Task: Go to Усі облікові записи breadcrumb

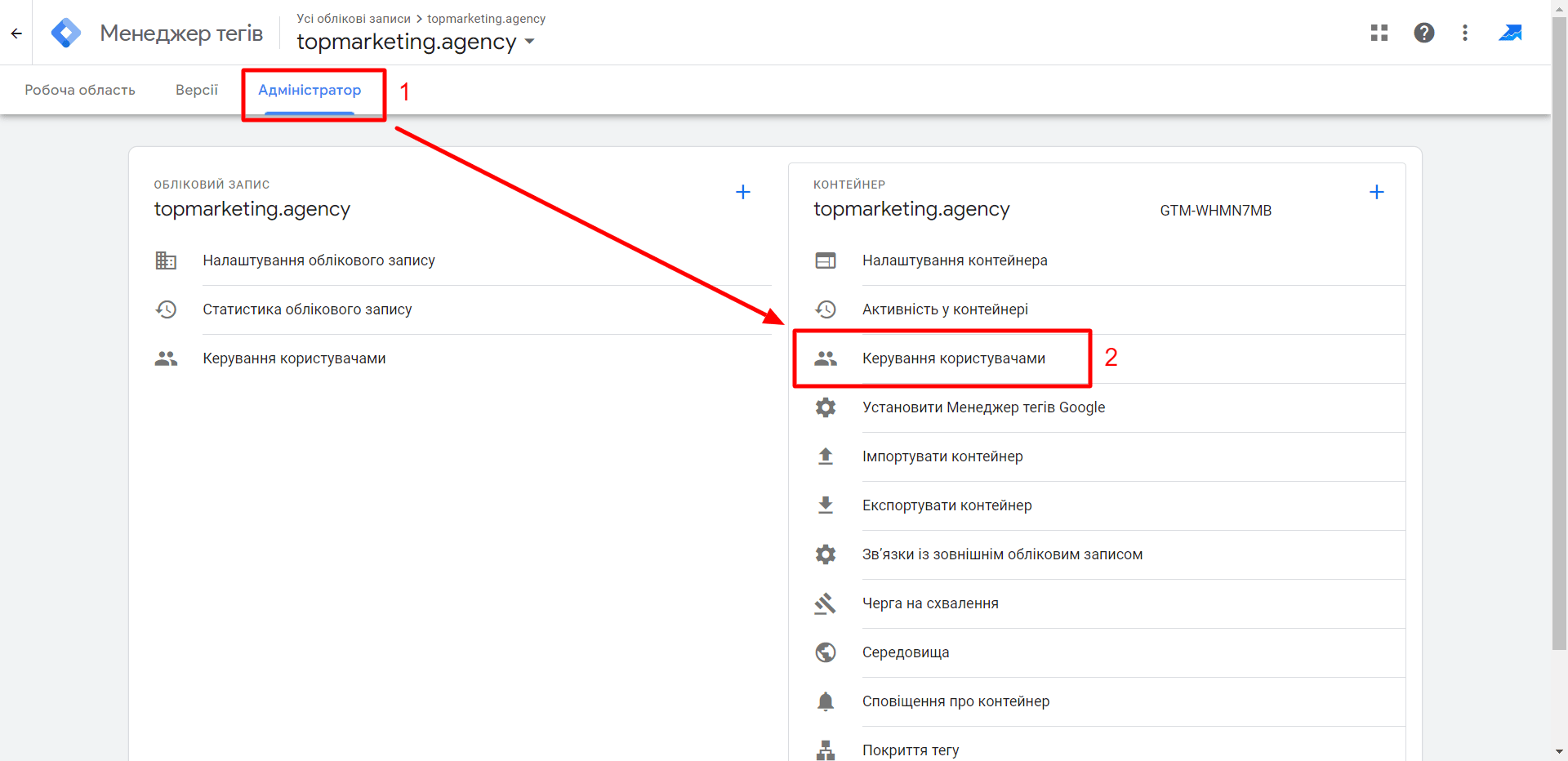Action: coord(354,19)
